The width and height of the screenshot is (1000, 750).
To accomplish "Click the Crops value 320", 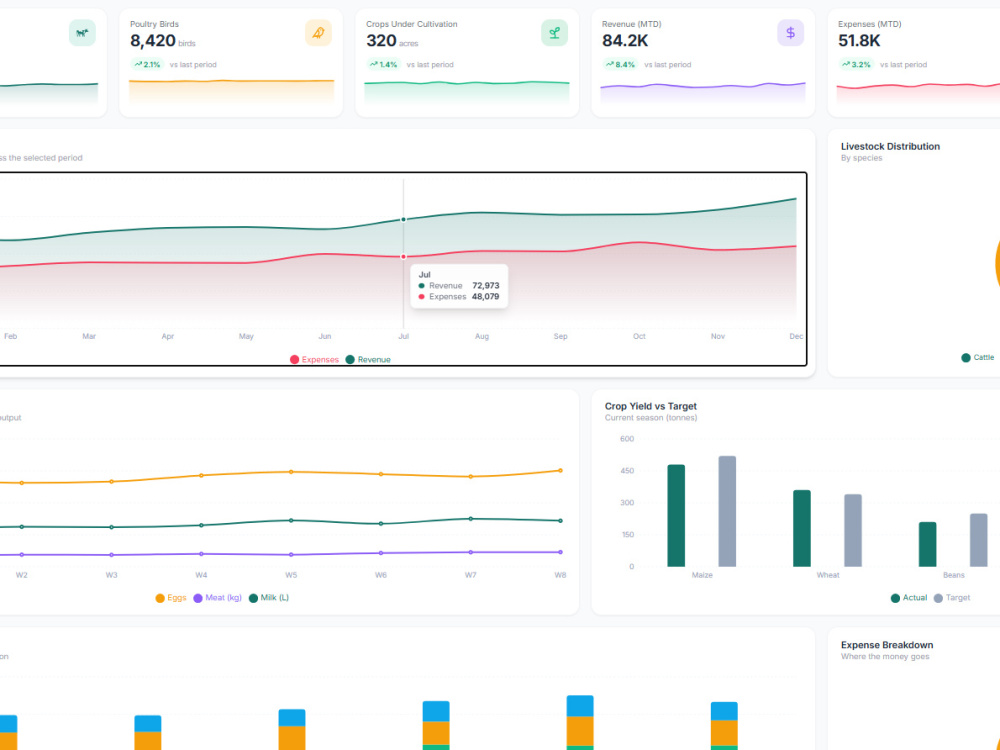I will click(x=381, y=41).
